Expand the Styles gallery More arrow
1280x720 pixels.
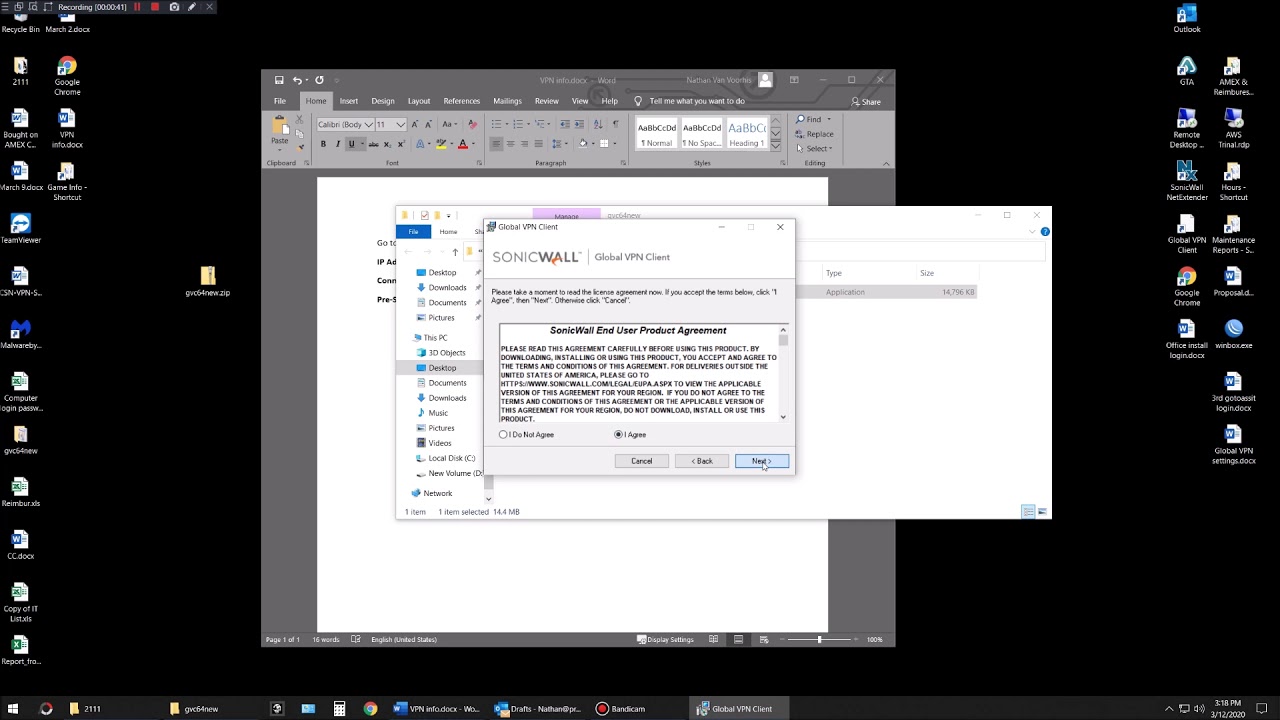pos(775,145)
